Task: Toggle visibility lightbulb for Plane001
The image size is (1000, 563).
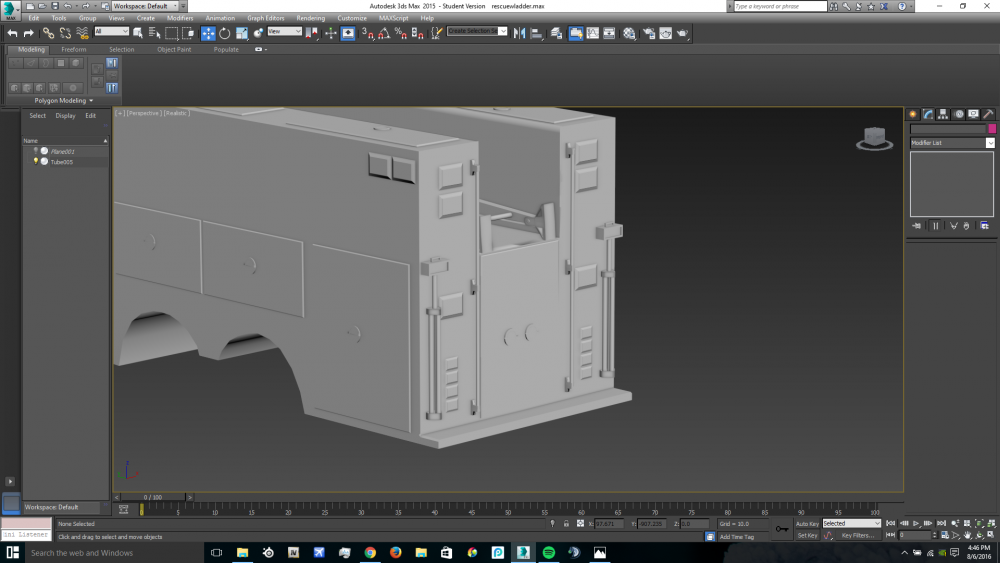Action: [x=36, y=151]
